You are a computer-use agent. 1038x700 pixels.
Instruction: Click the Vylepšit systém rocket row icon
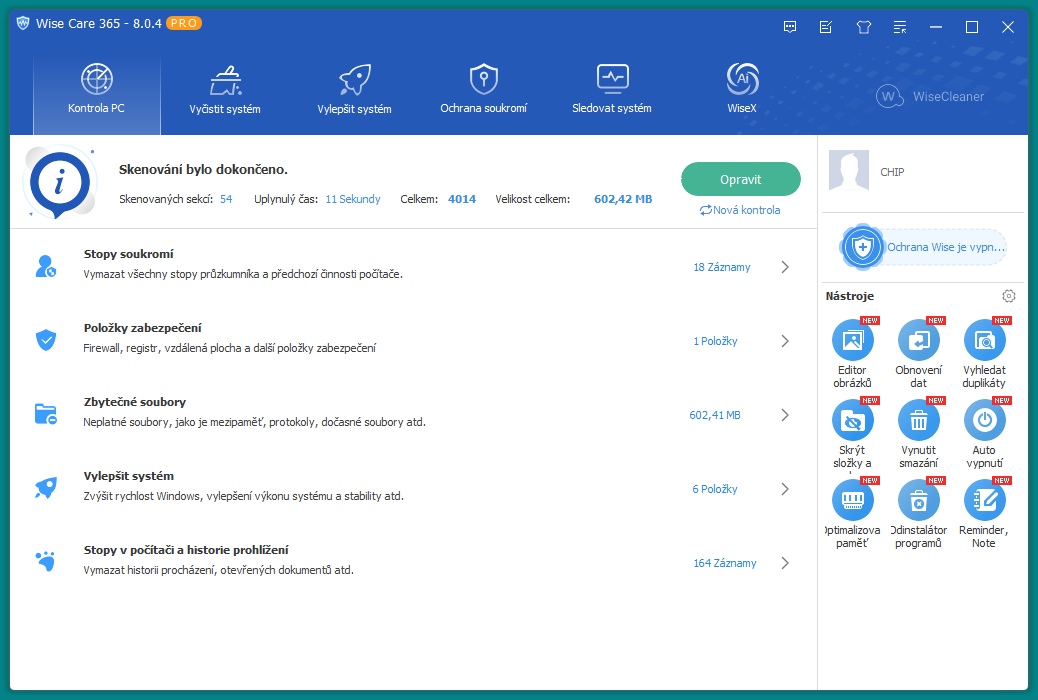[46, 489]
